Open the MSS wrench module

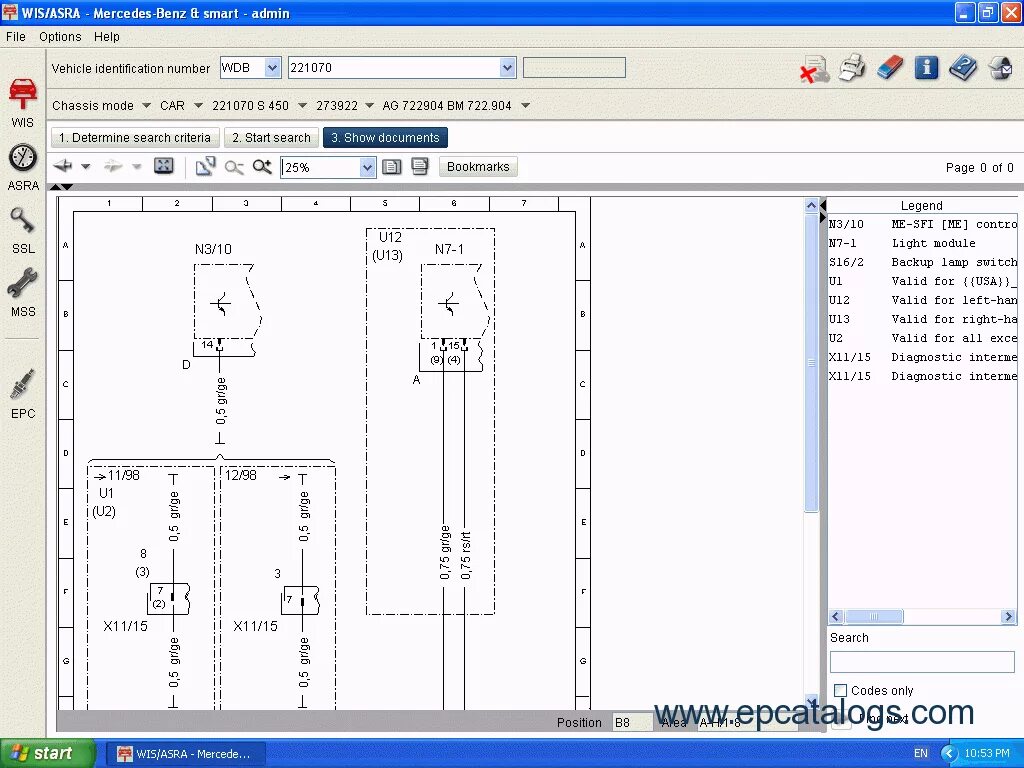click(x=23, y=293)
